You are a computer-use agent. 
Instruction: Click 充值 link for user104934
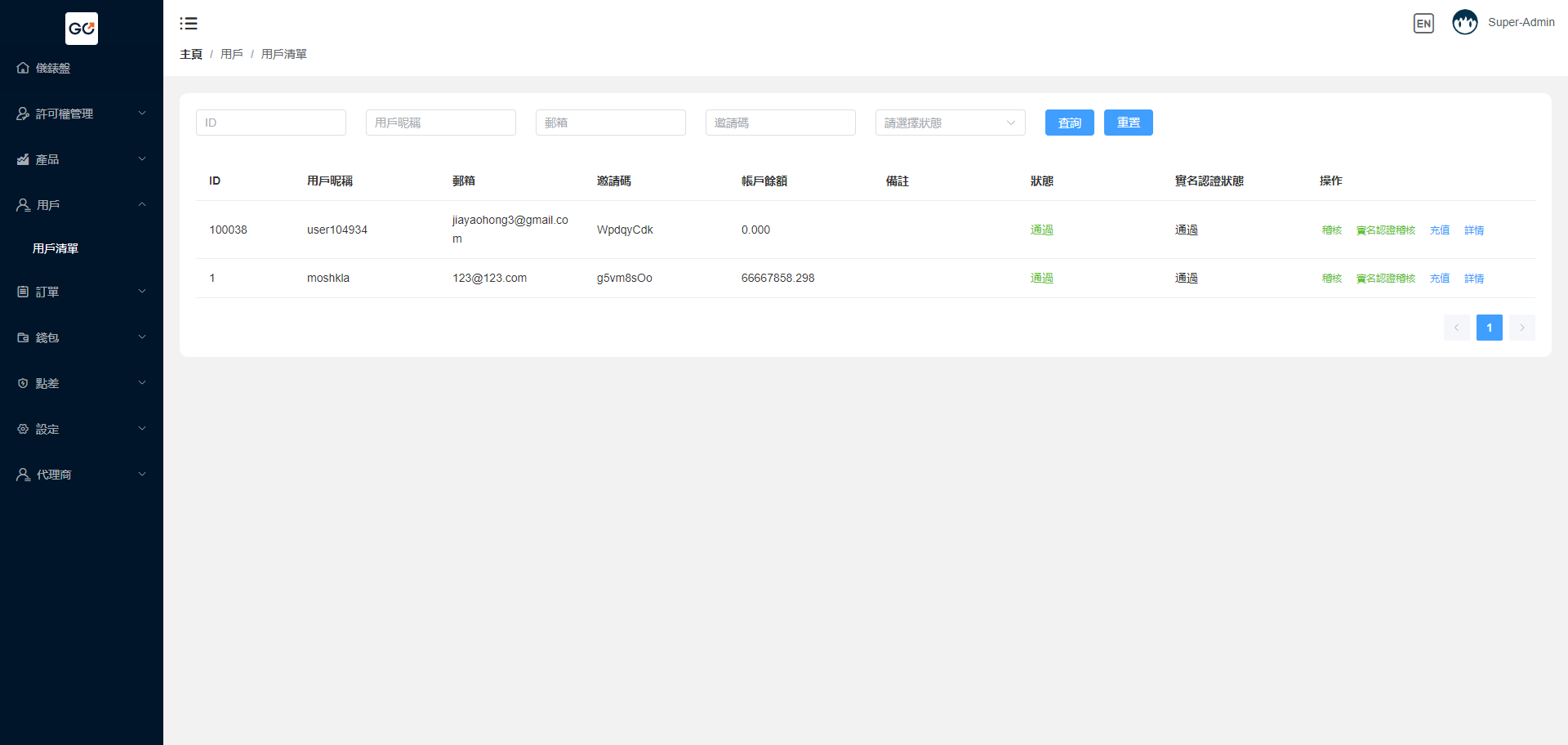tap(1440, 230)
